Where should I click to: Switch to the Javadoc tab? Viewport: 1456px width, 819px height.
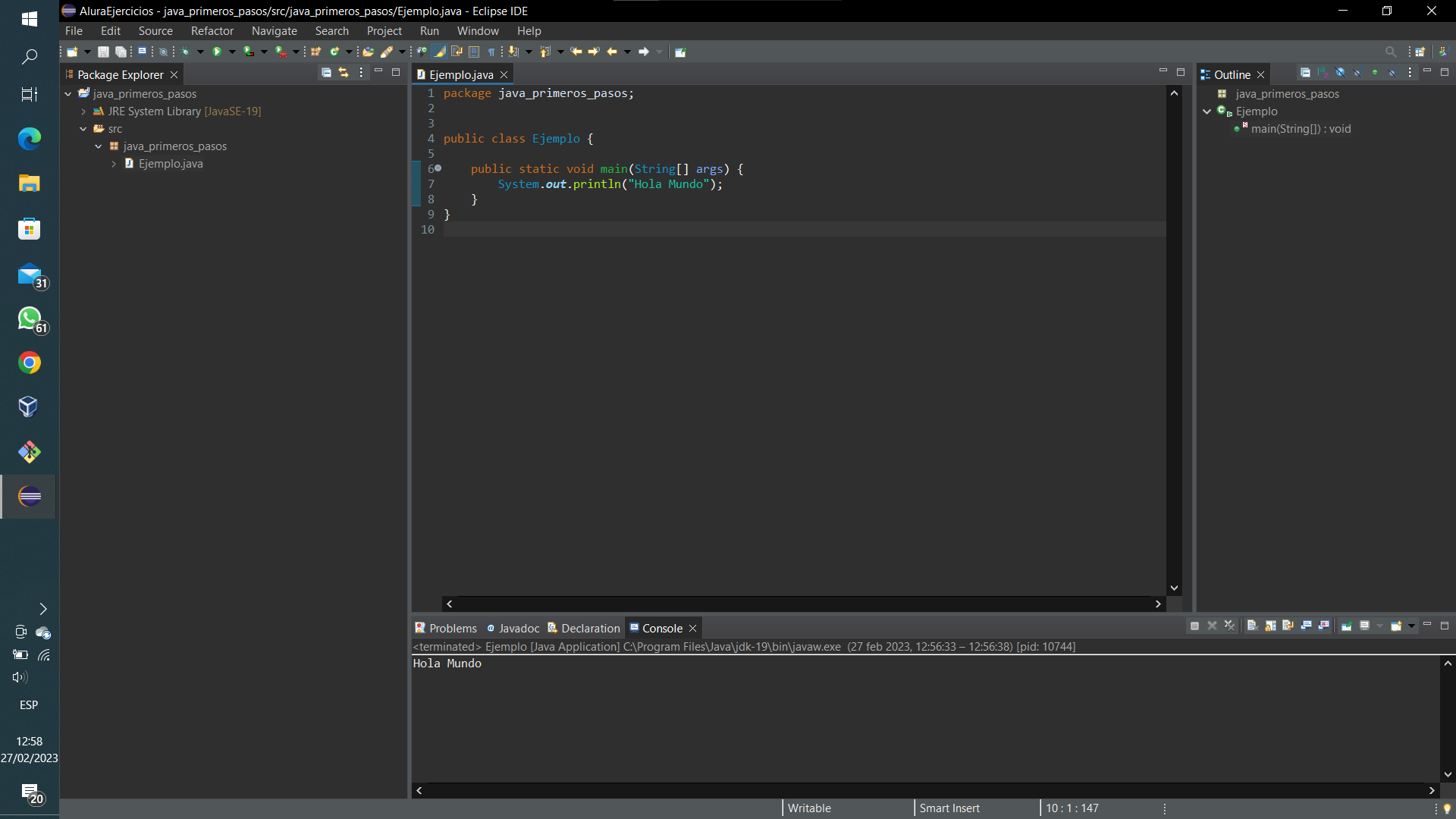pyautogui.click(x=513, y=628)
